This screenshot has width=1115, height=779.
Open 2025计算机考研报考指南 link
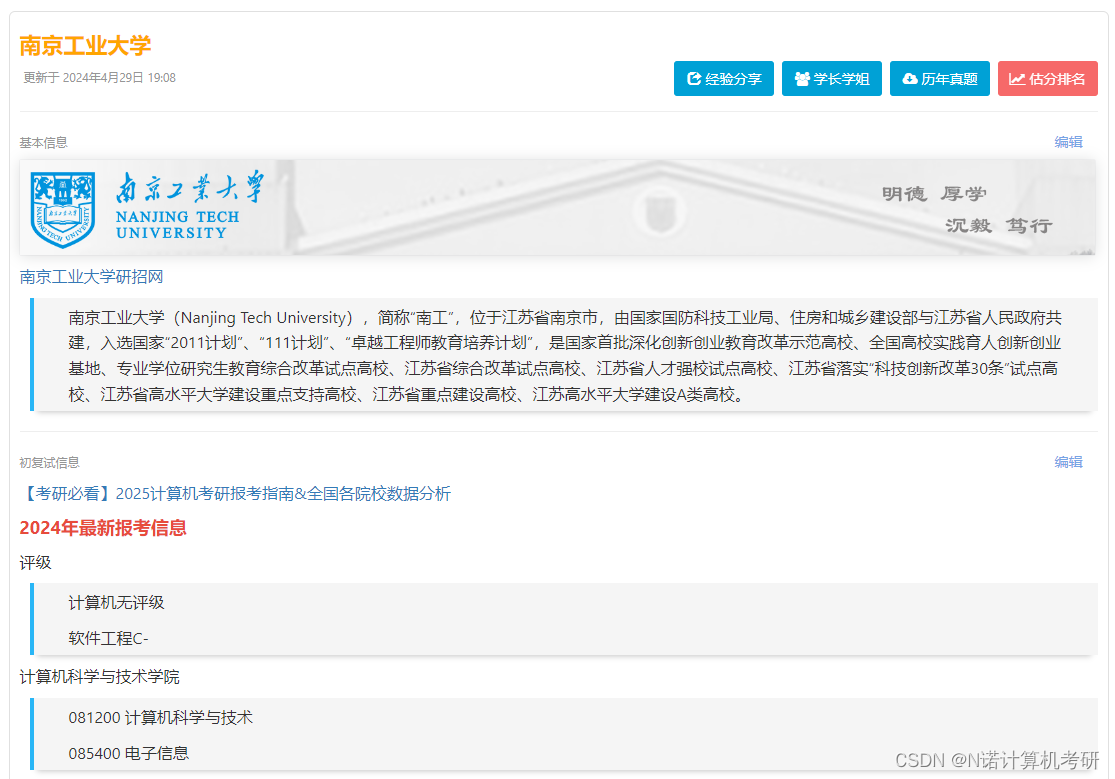pyautogui.click(x=235, y=494)
